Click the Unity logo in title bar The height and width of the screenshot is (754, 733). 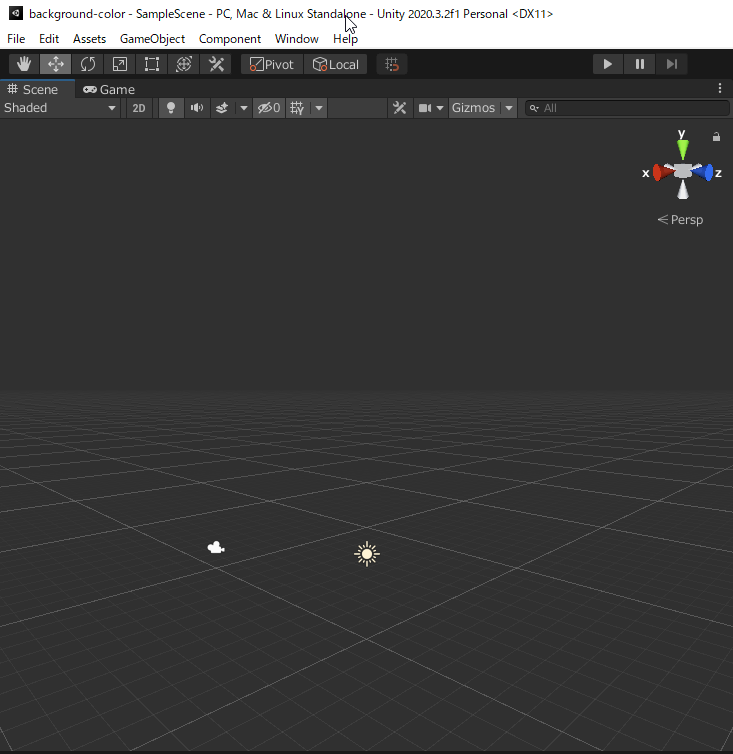point(16,13)
